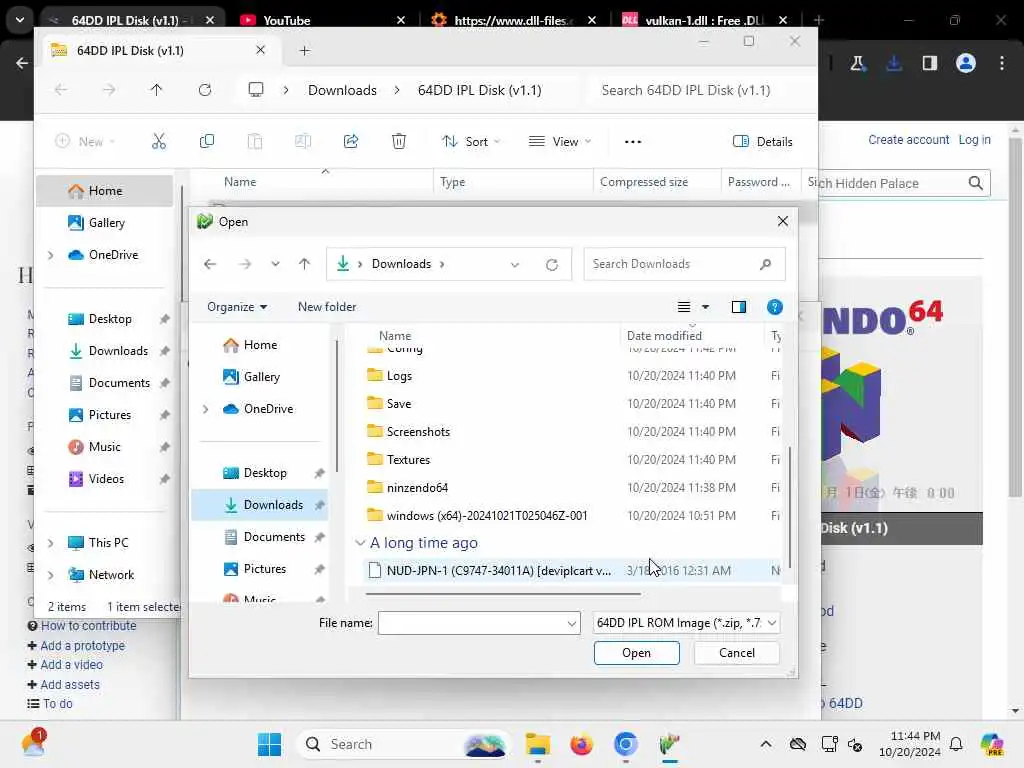Open File Explorer from the taskbar
This screenshot has height=768, width=1024.
[x=537, y=744]
